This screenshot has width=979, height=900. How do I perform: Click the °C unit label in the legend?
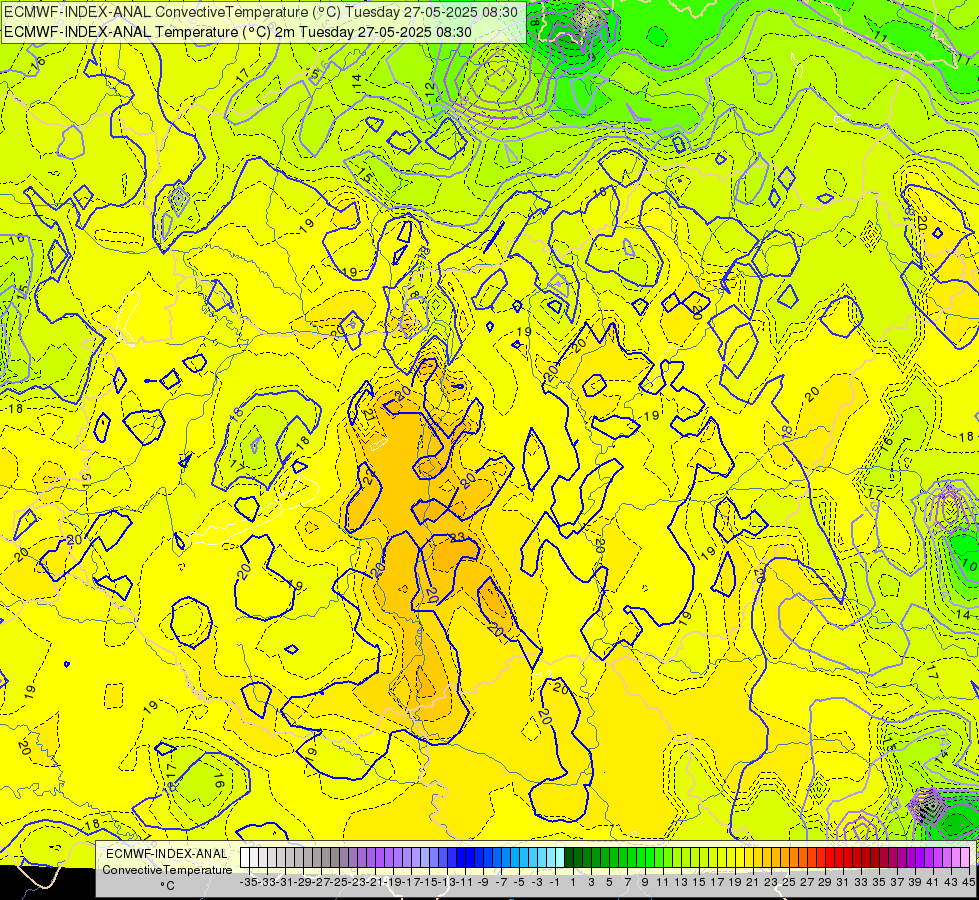pos(167,886)
